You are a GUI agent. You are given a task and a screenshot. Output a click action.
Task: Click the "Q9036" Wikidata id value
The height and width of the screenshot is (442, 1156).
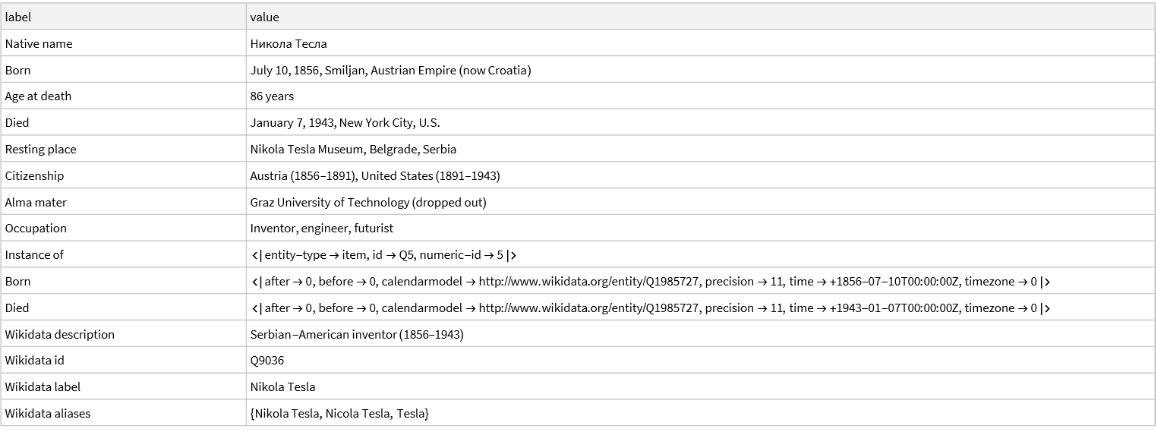pos(266,360)
